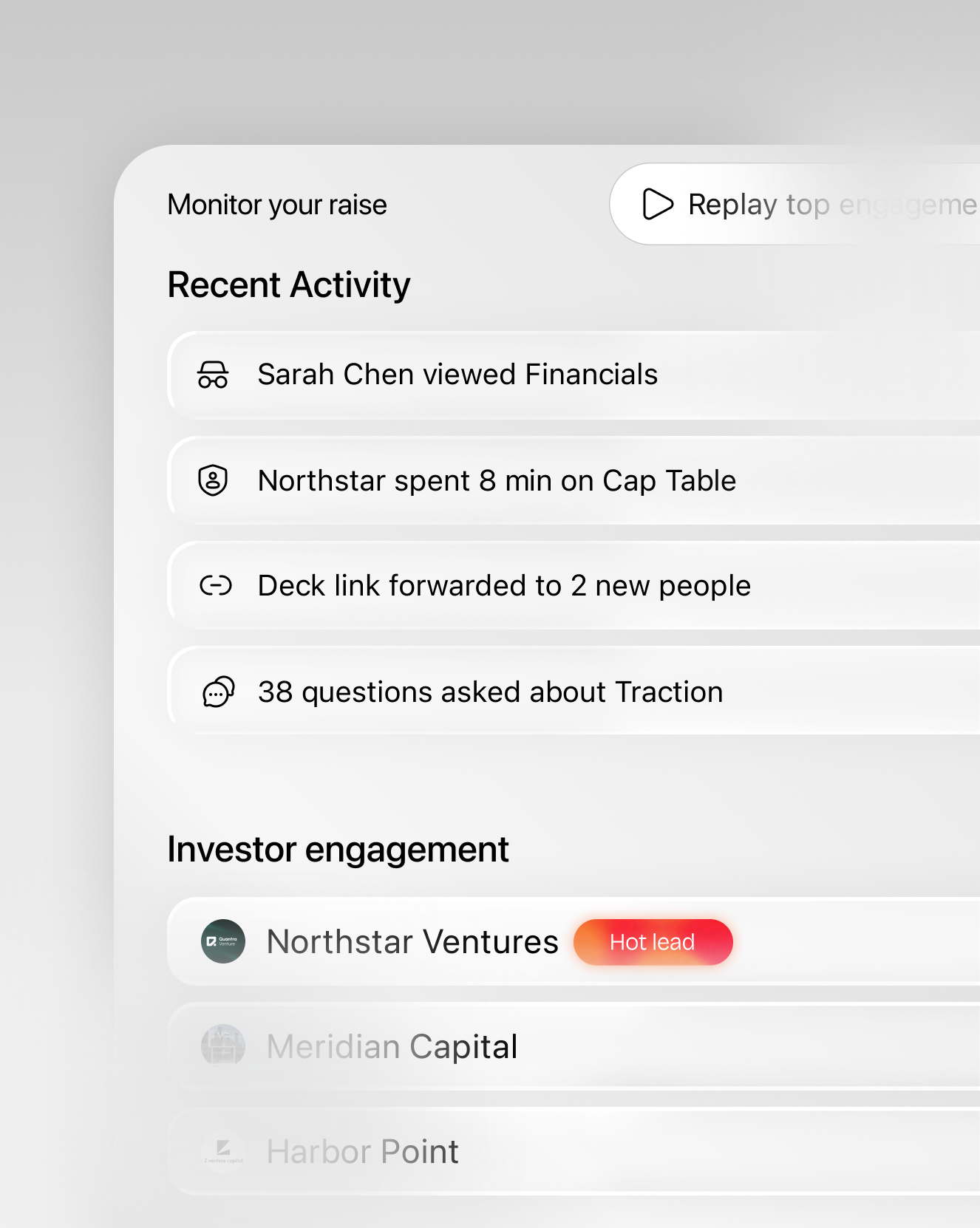This screenshot has width=980, height=1228.
Task: Open the Northstar Ventures investor row
Action: [574, 941]
